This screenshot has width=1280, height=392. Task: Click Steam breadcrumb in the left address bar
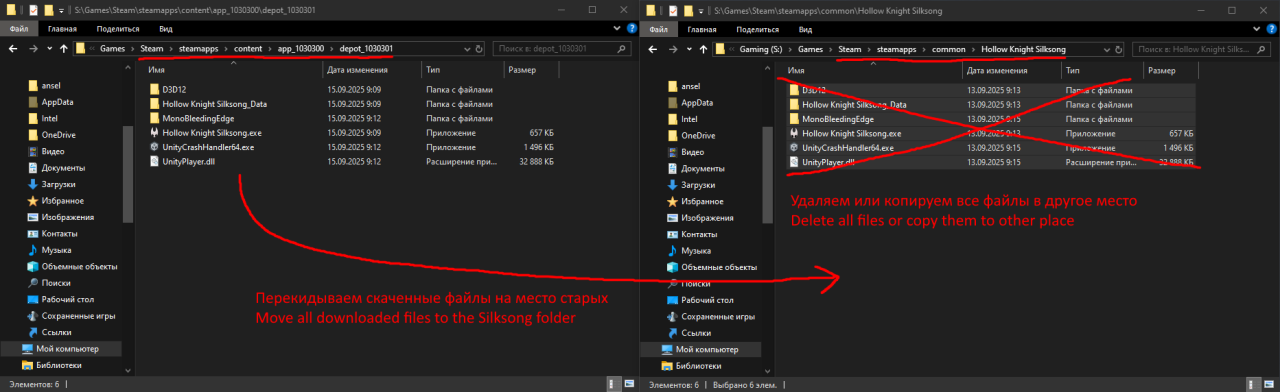152,48
